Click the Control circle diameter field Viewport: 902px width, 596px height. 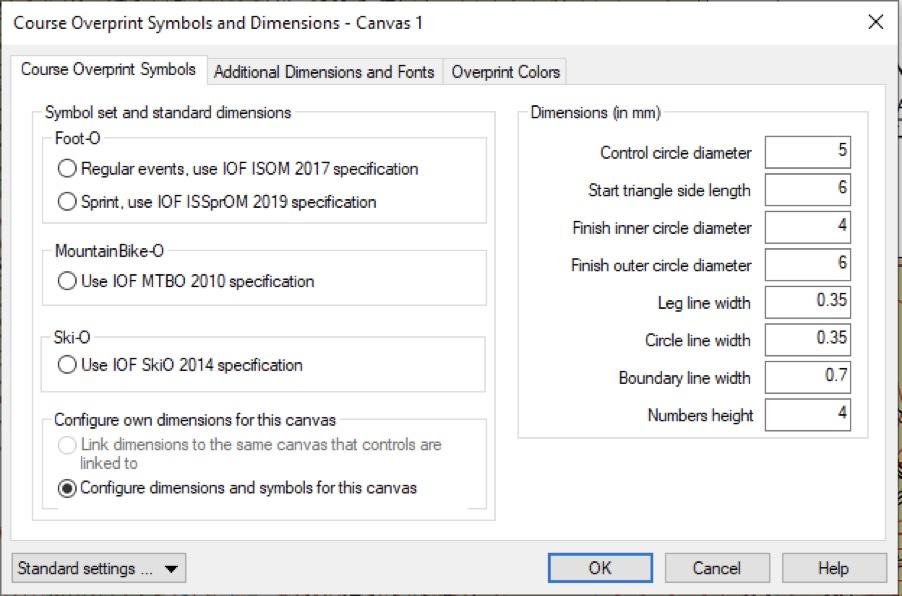pyautogui.click(x=808, y=152)
